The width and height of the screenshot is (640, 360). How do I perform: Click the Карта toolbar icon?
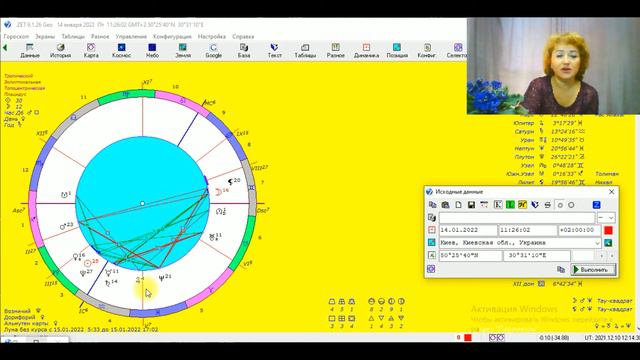(91, 51)
